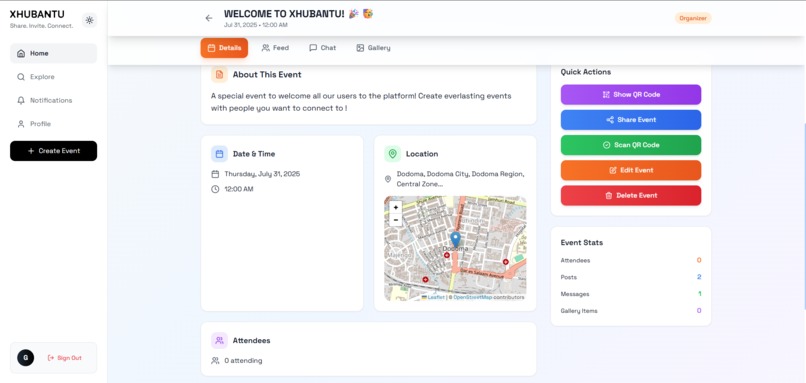
Task: Open the OpenStreetMap attribution link
Action: pyautogui.click(x=472, y=297)
